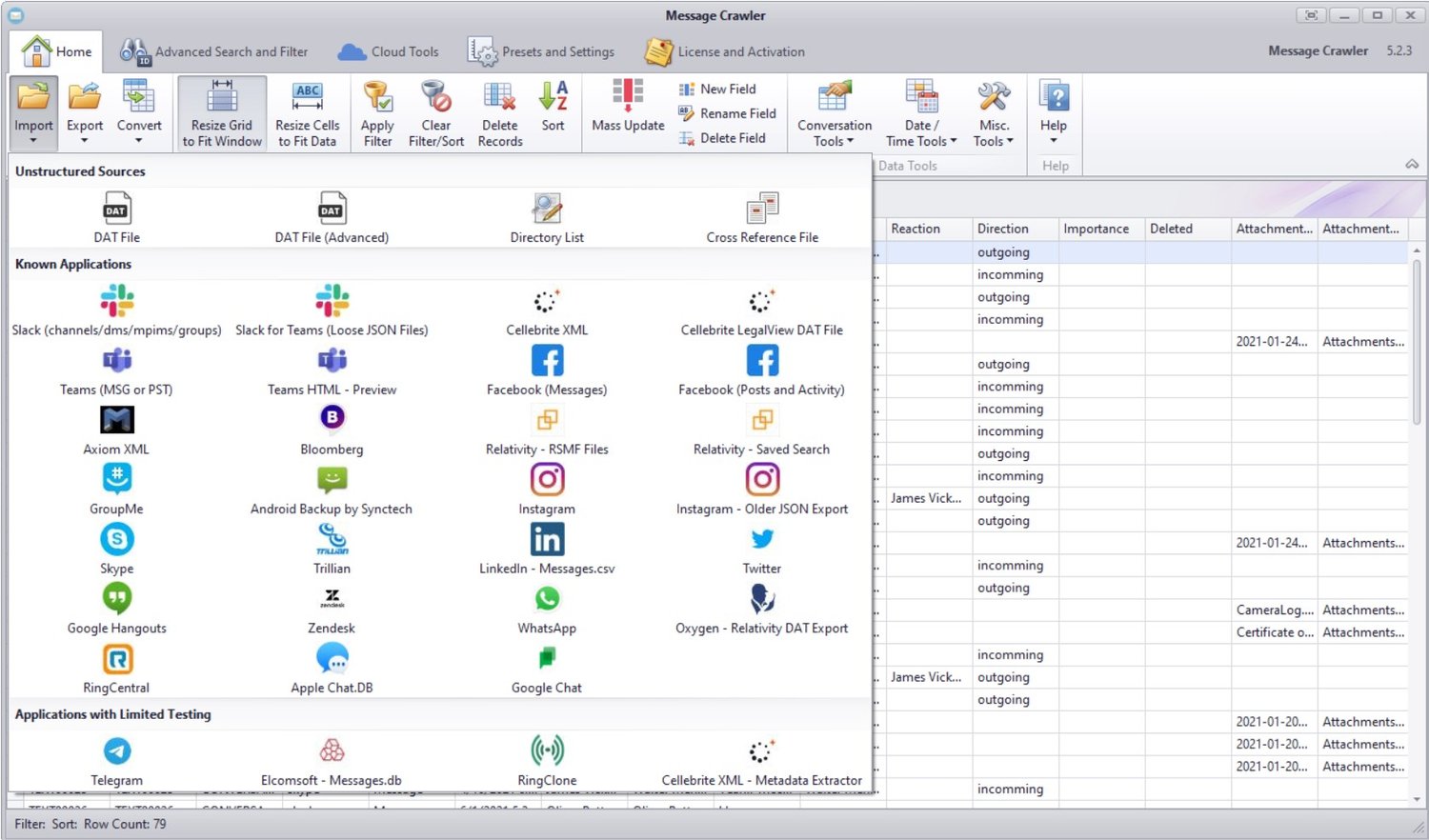The image size is (1429, 840).
Task: Click Delete Records in the ribbon
Action: [500, 114]
